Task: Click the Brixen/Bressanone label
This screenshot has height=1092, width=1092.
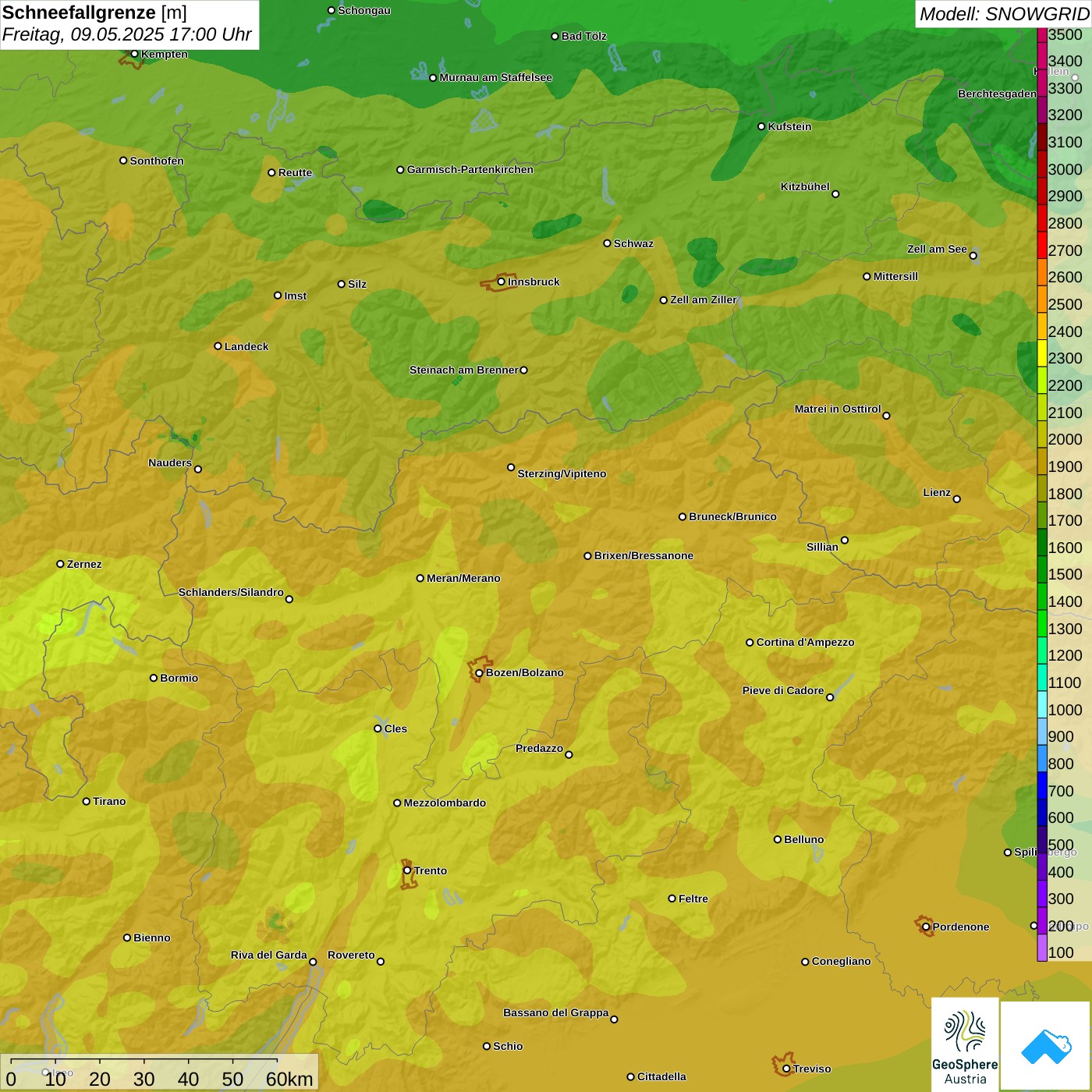Action: click(643, 555)
